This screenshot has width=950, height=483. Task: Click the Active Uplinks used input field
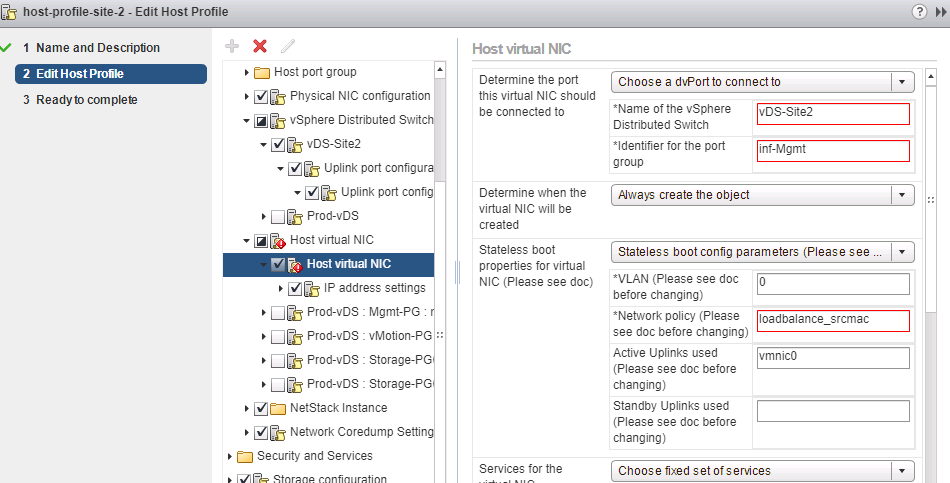[x=833, y=358]
